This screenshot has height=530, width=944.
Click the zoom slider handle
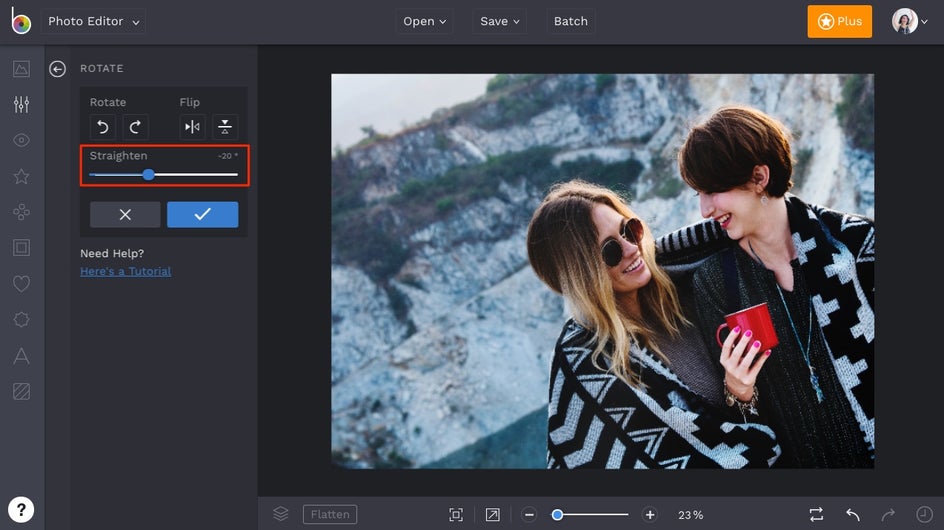coord(557,515)
